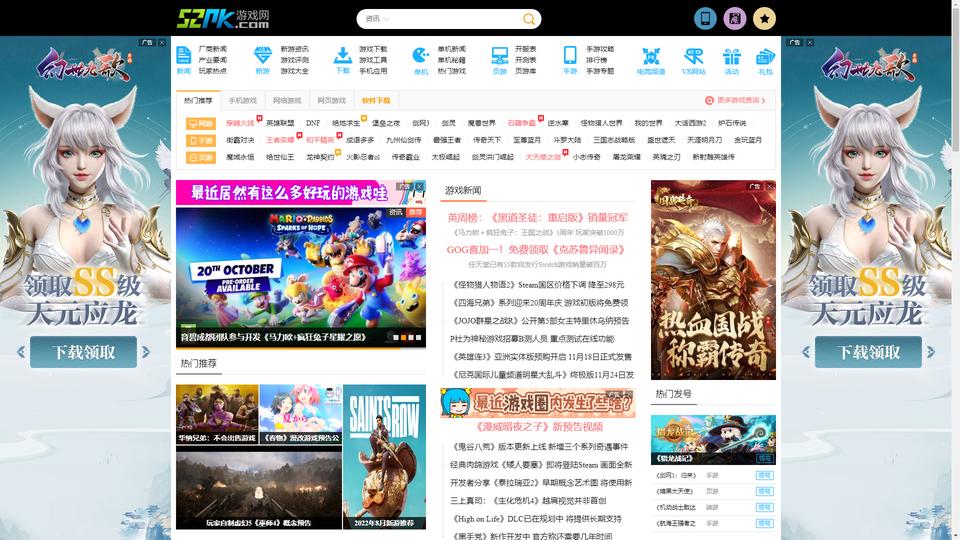Switch to the 网页游戏 tab
Viewport: 960px width, 540px height.
(332, 100)
